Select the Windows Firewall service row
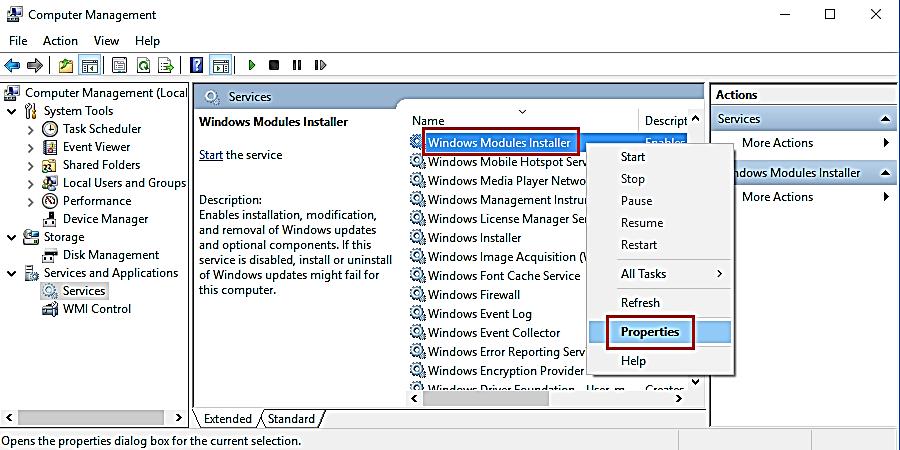900x450 pixels. [474, 295]
